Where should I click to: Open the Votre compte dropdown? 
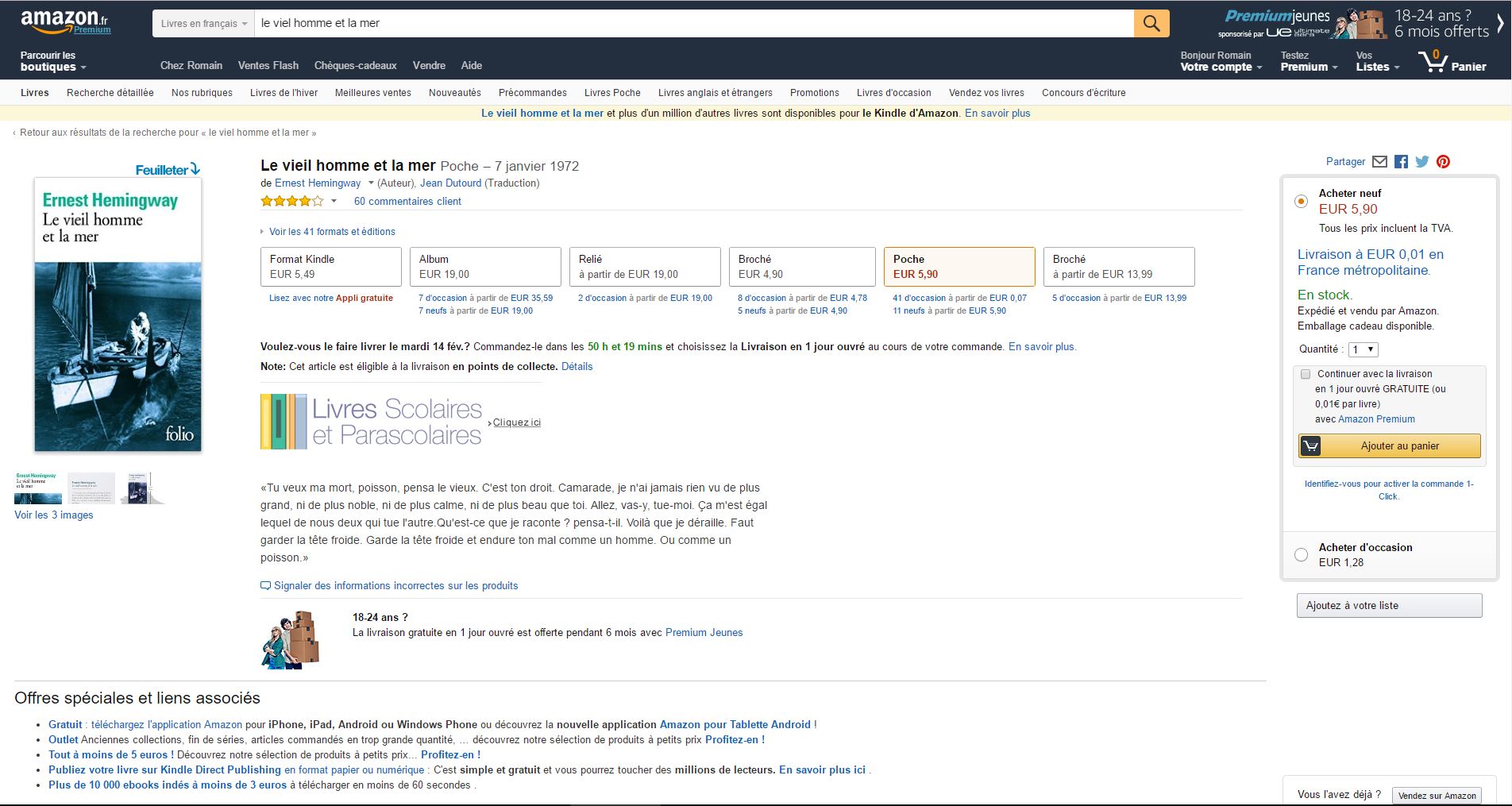point(1221,61)
